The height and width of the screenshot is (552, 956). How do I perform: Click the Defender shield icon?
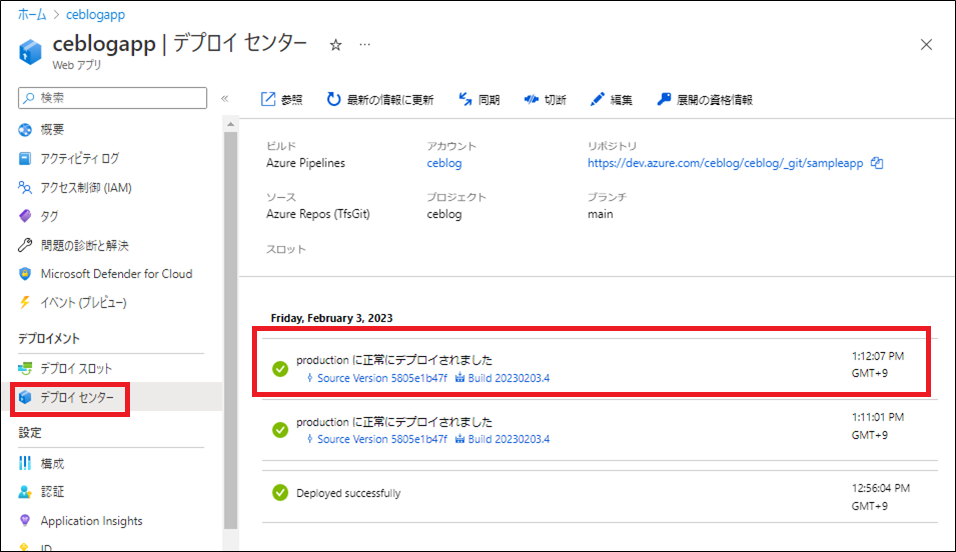click(25, 274)
